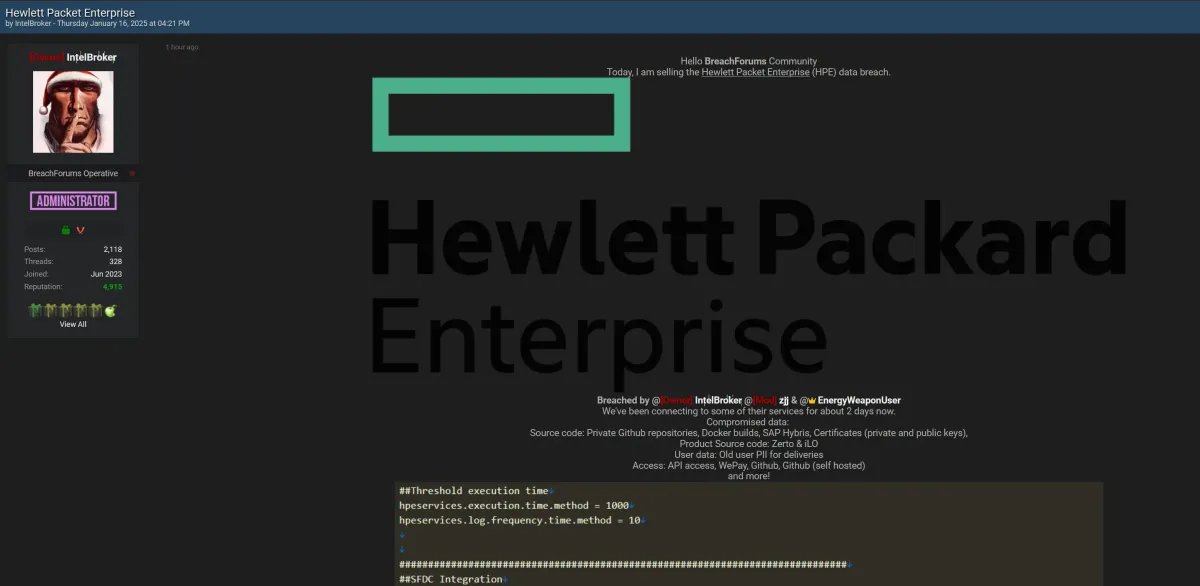Click the green padlock icon under Administrator badge
The width and height of the screenshot is (1200, 586).
tap(66, 229)
